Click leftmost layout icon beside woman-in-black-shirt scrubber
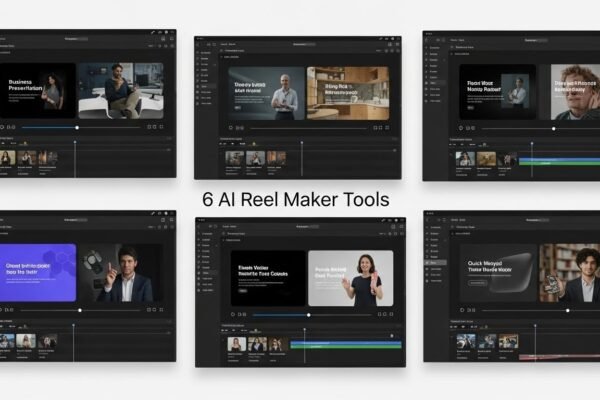600x400 pixels. coord(380,314)
